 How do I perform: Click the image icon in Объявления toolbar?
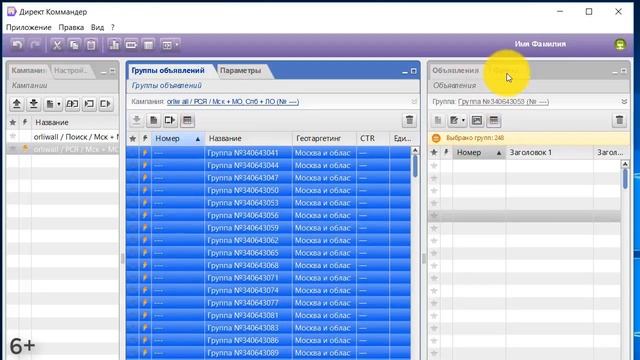(x=477, y=120)
